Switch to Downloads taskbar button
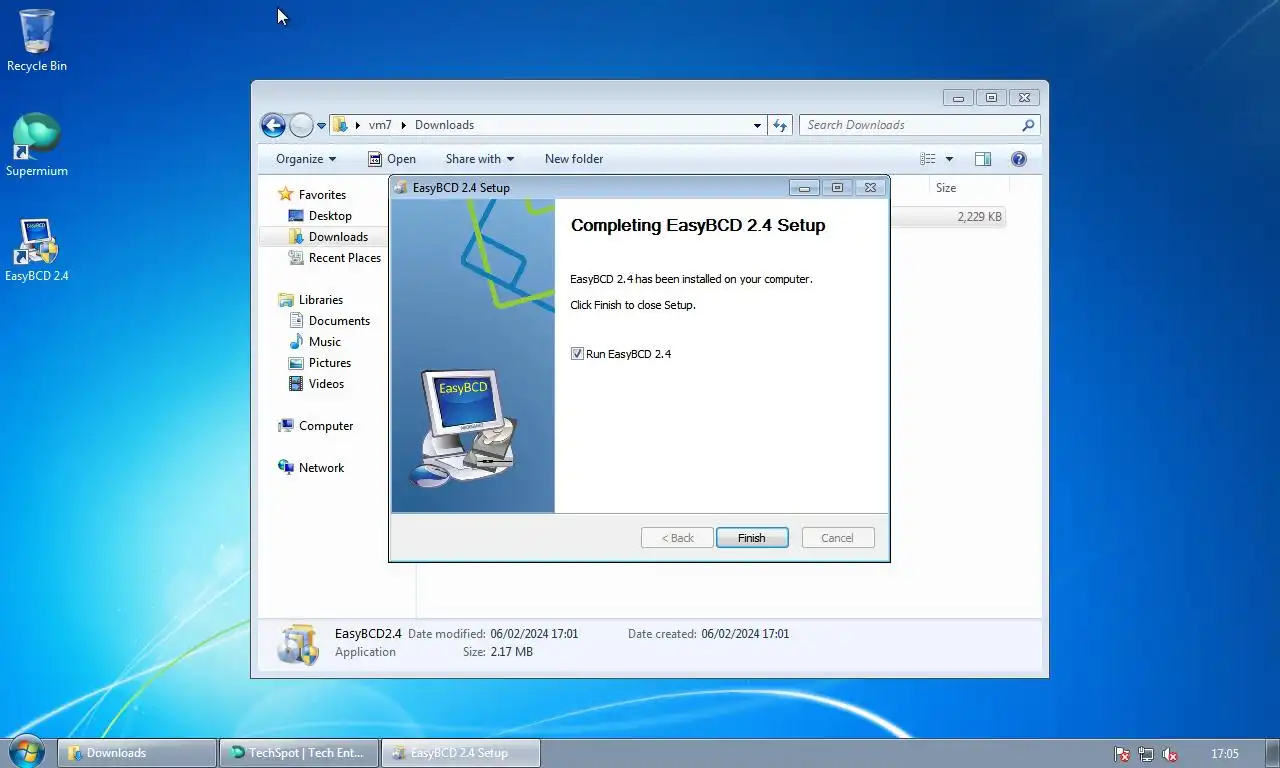The image size is (1280, 768). coord(137,753)
